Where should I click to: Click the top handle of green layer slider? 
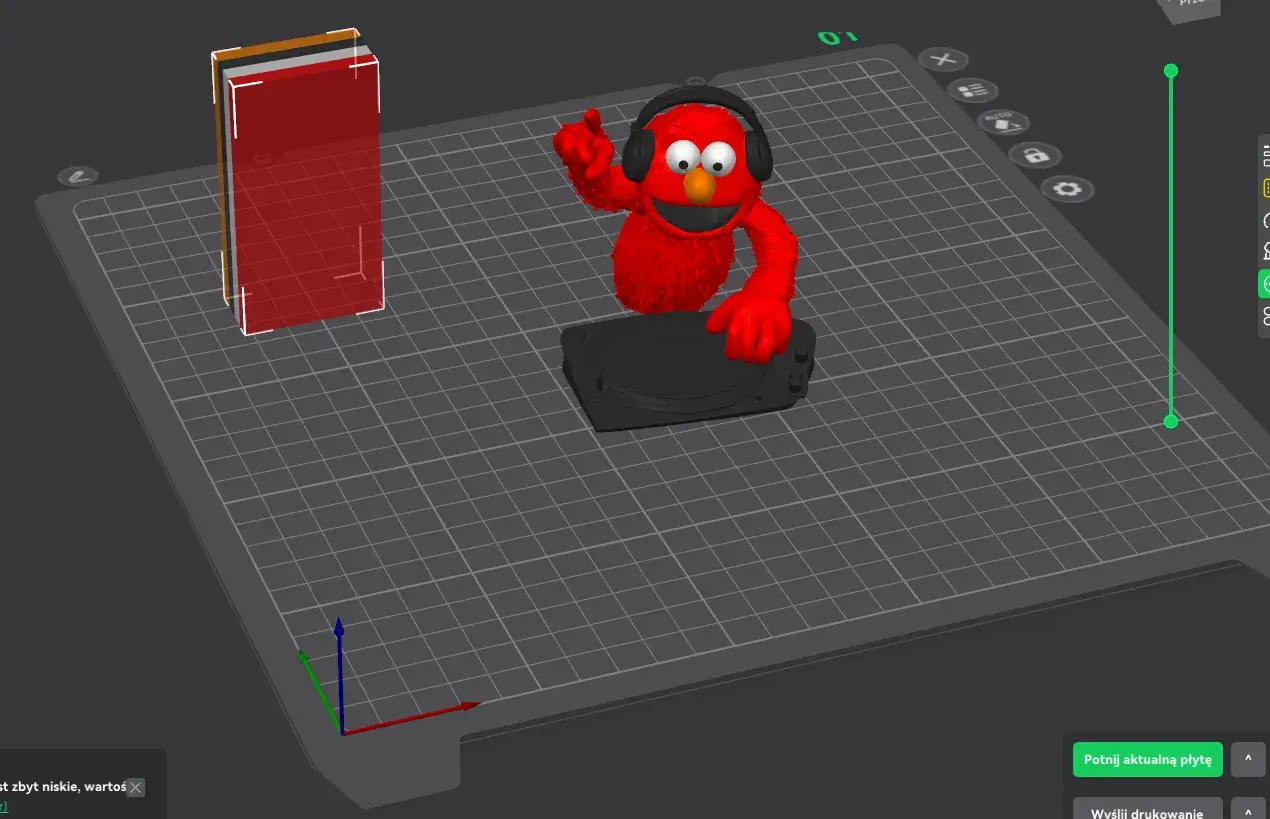(x=1171, y=70)
